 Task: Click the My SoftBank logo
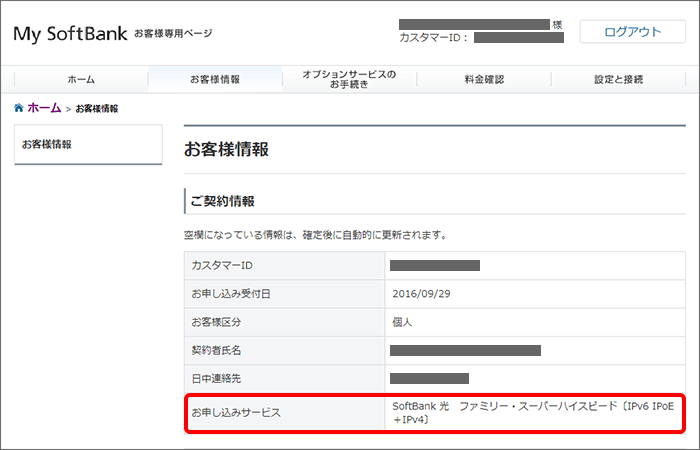coord(71,34)
